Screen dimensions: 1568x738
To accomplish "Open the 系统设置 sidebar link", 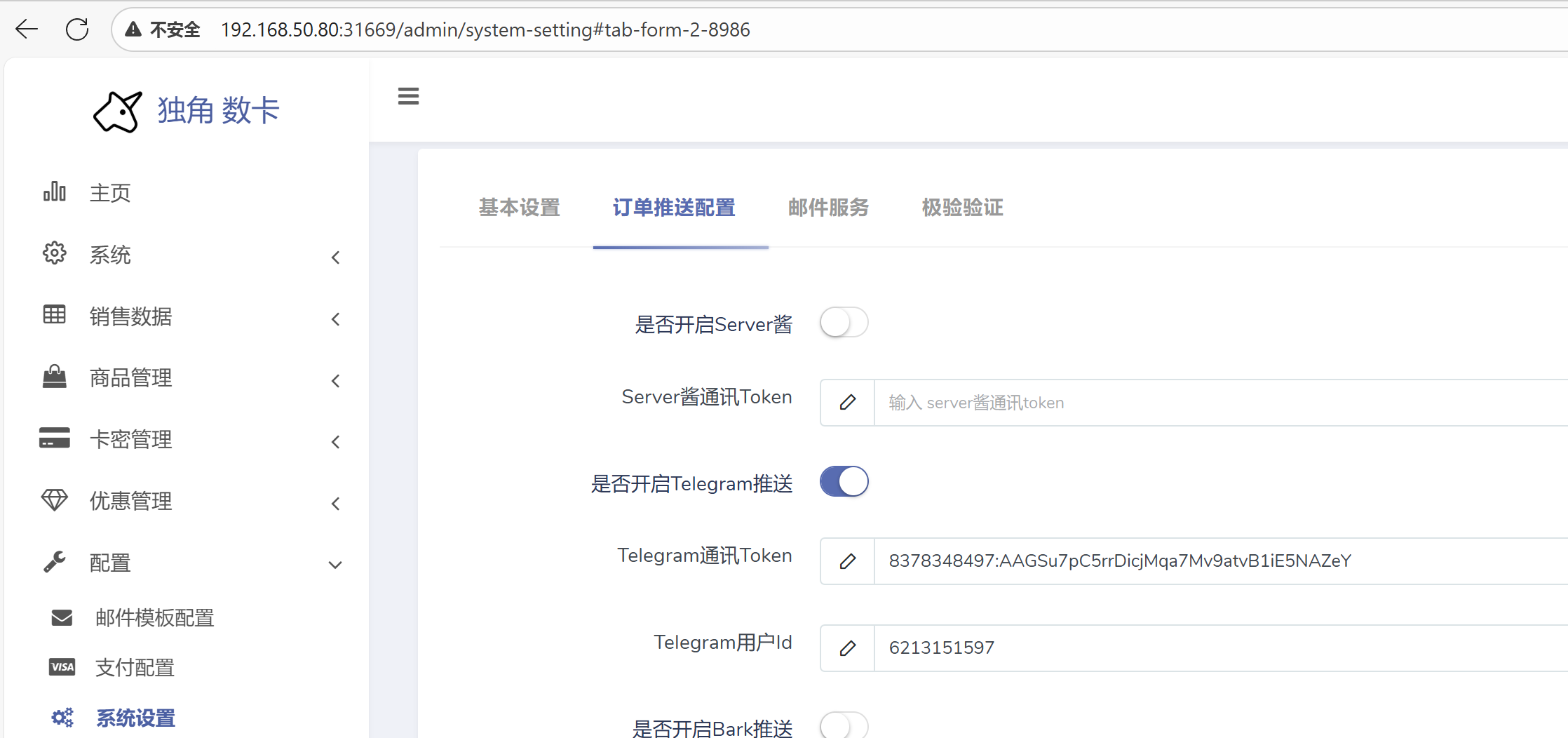I will coord(135,718).
